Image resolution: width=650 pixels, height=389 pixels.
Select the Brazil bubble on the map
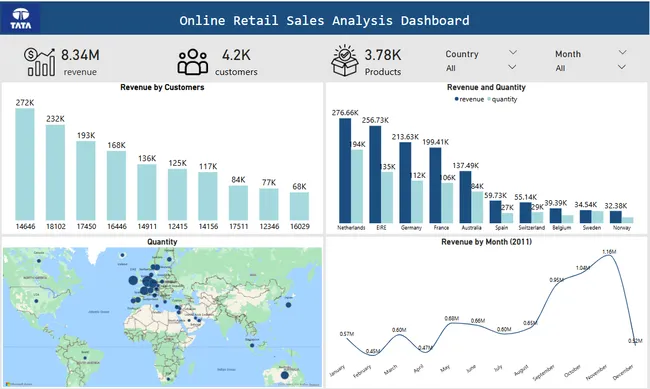pyautogui.click(x=85, y=357)
